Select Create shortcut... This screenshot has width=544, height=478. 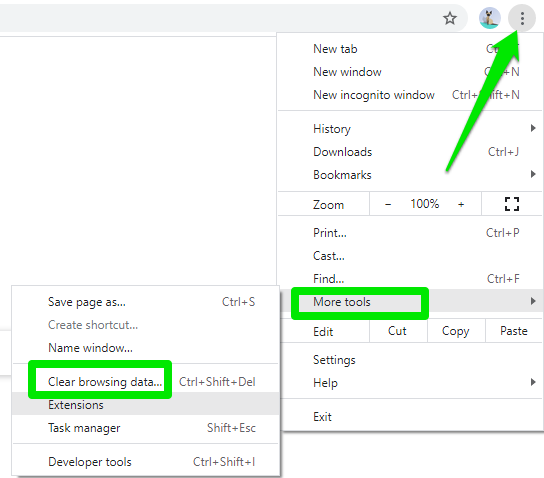point(146,325)
